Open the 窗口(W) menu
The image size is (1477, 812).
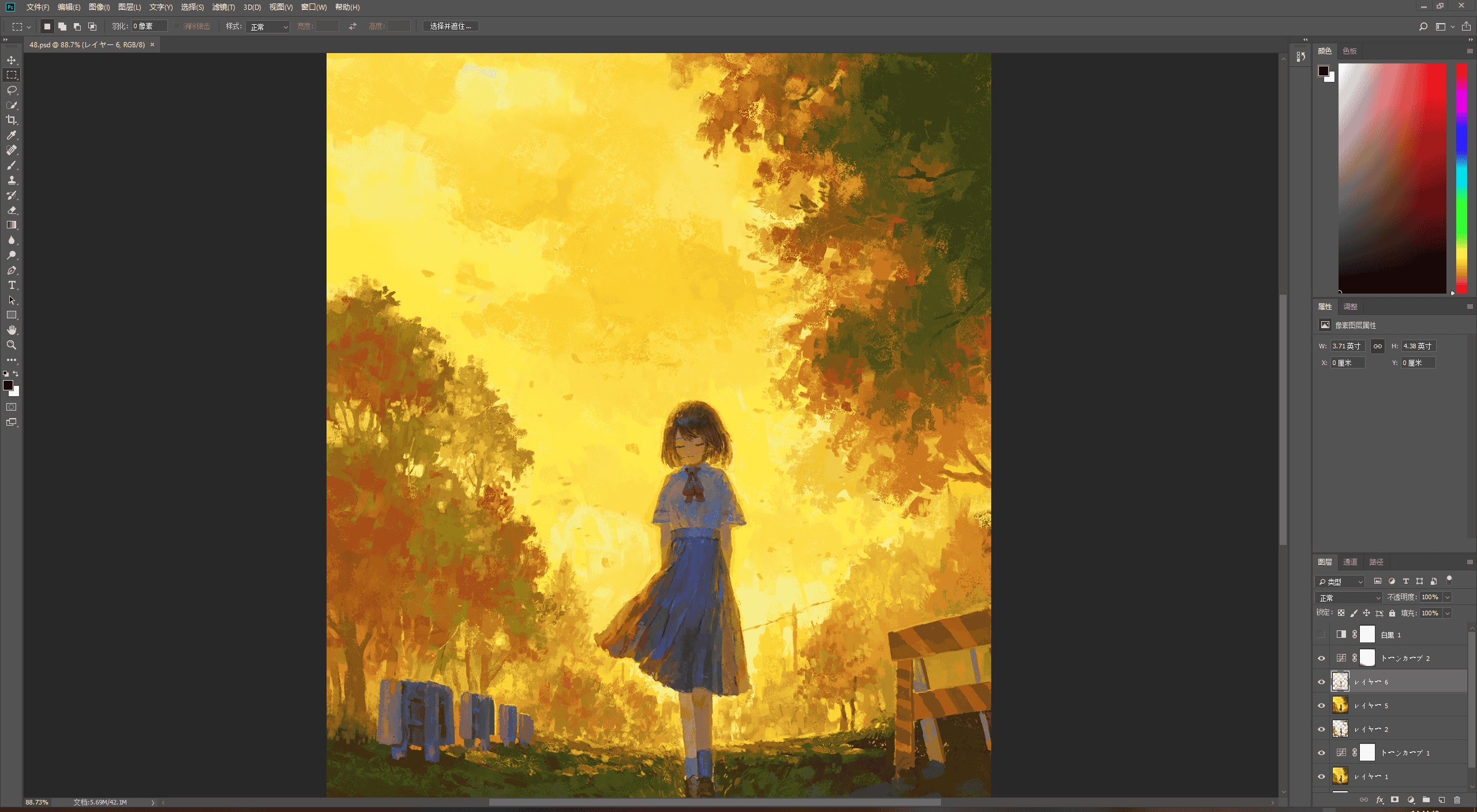coord(314,7)
